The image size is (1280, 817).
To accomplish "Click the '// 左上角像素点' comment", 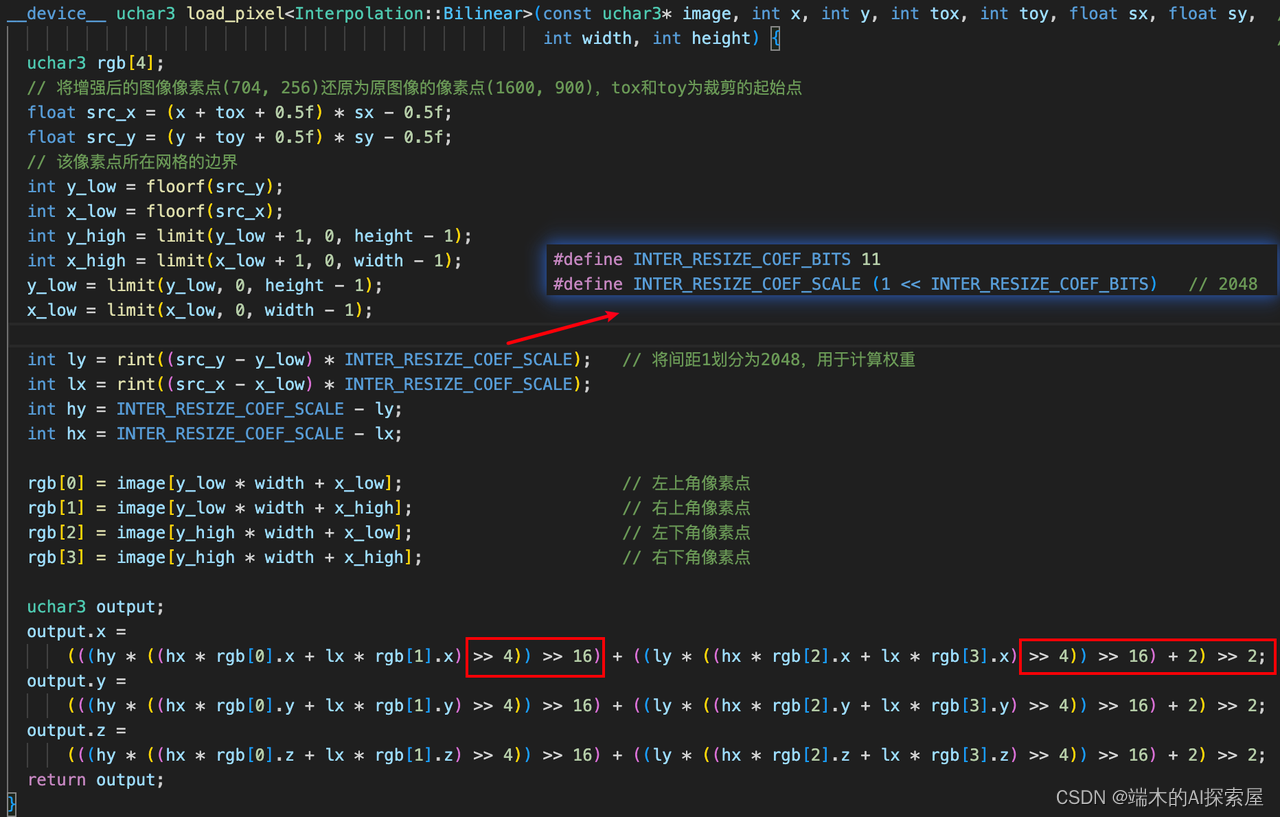I will (x=686, y=483).
